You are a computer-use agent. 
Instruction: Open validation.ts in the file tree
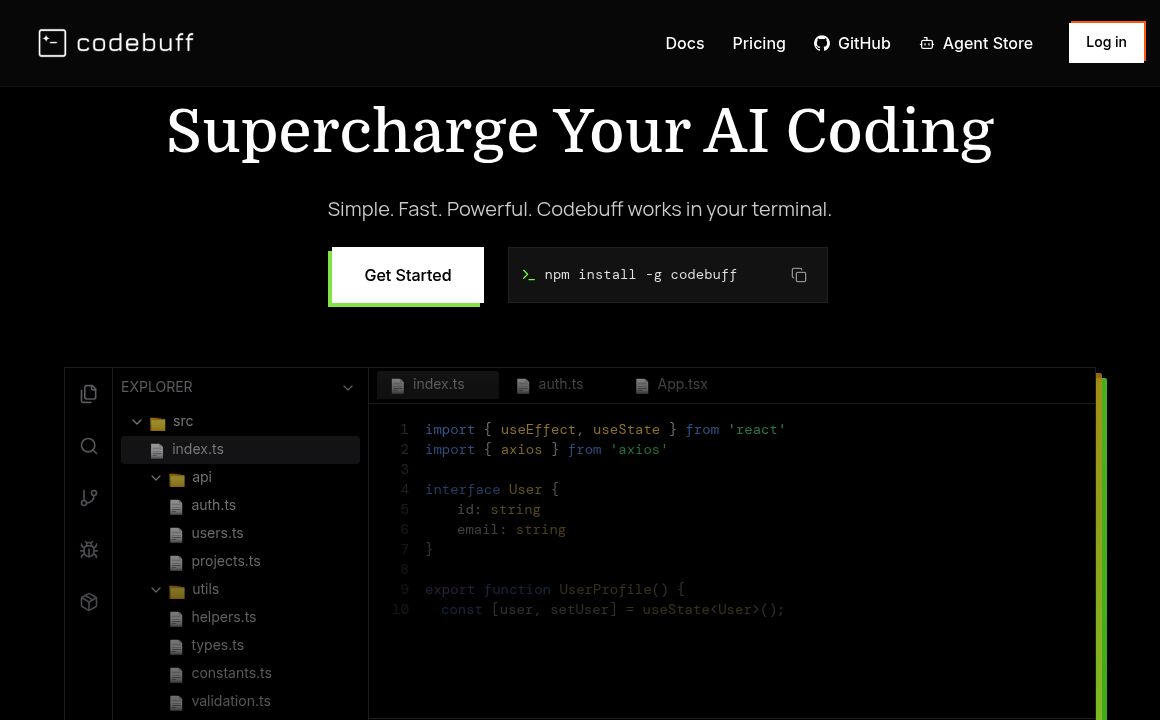230,702
